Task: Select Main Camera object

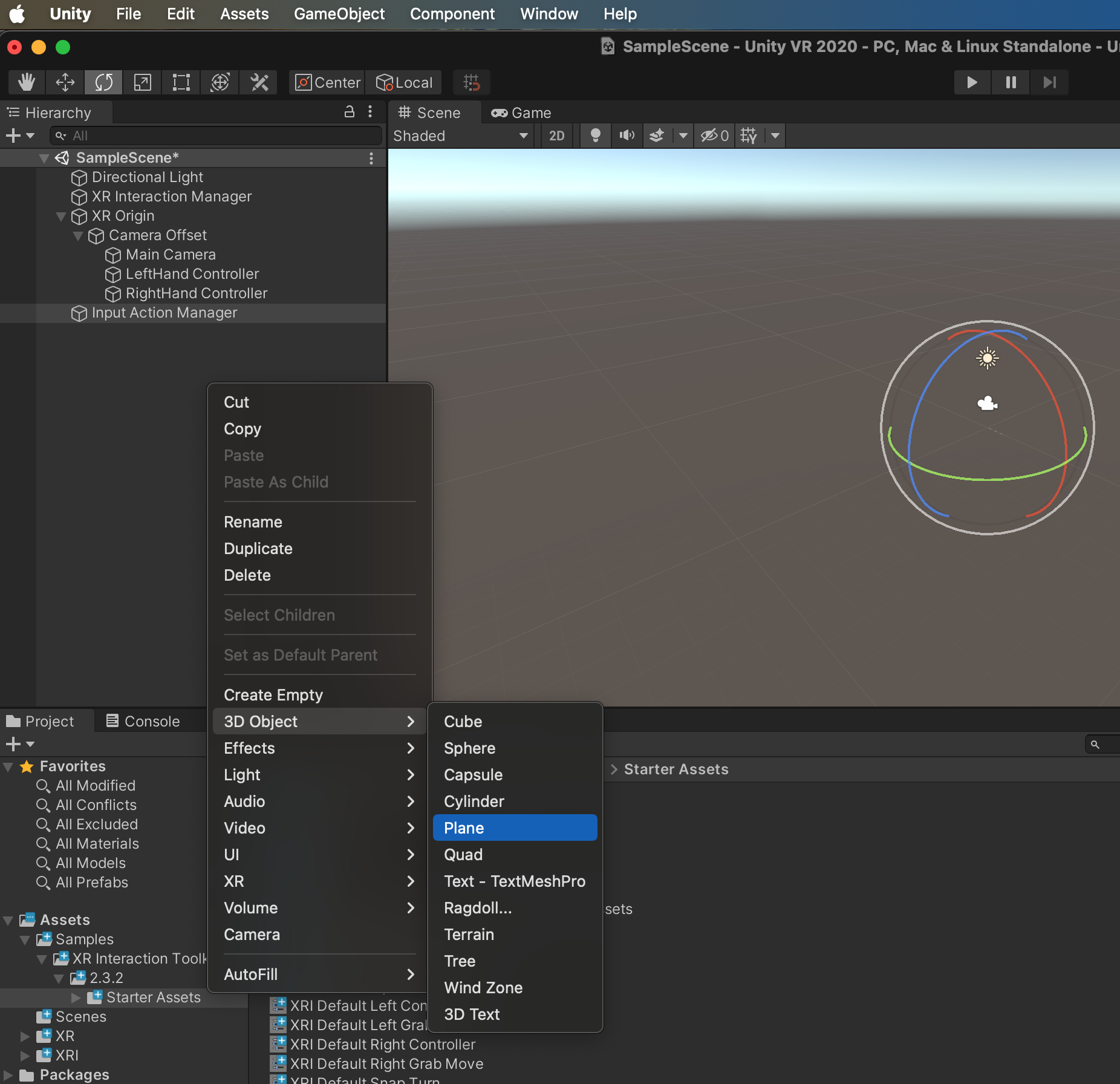Action: pyautogui.click(x=171, y=255)
